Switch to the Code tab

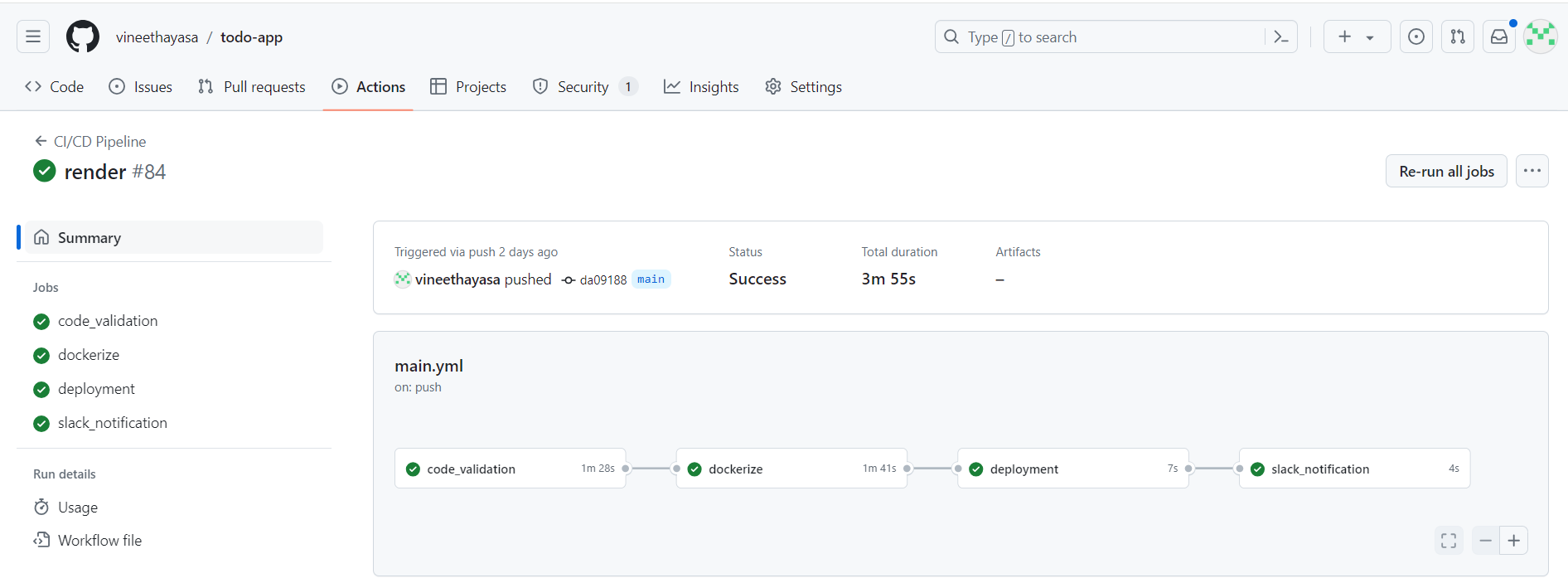pos(55,87)
